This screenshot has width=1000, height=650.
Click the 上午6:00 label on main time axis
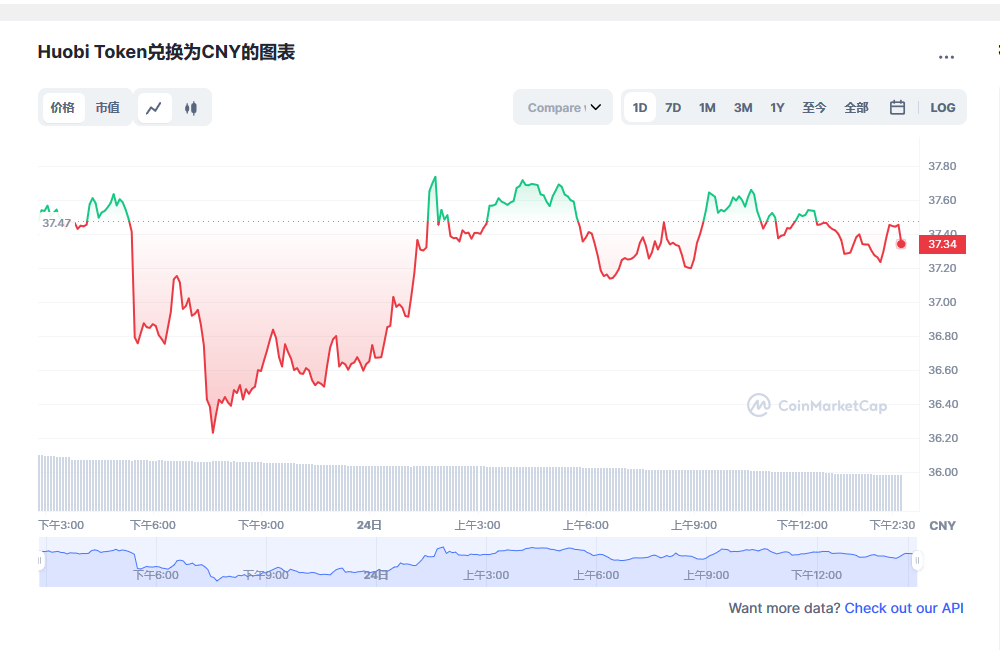pos(585,525)
